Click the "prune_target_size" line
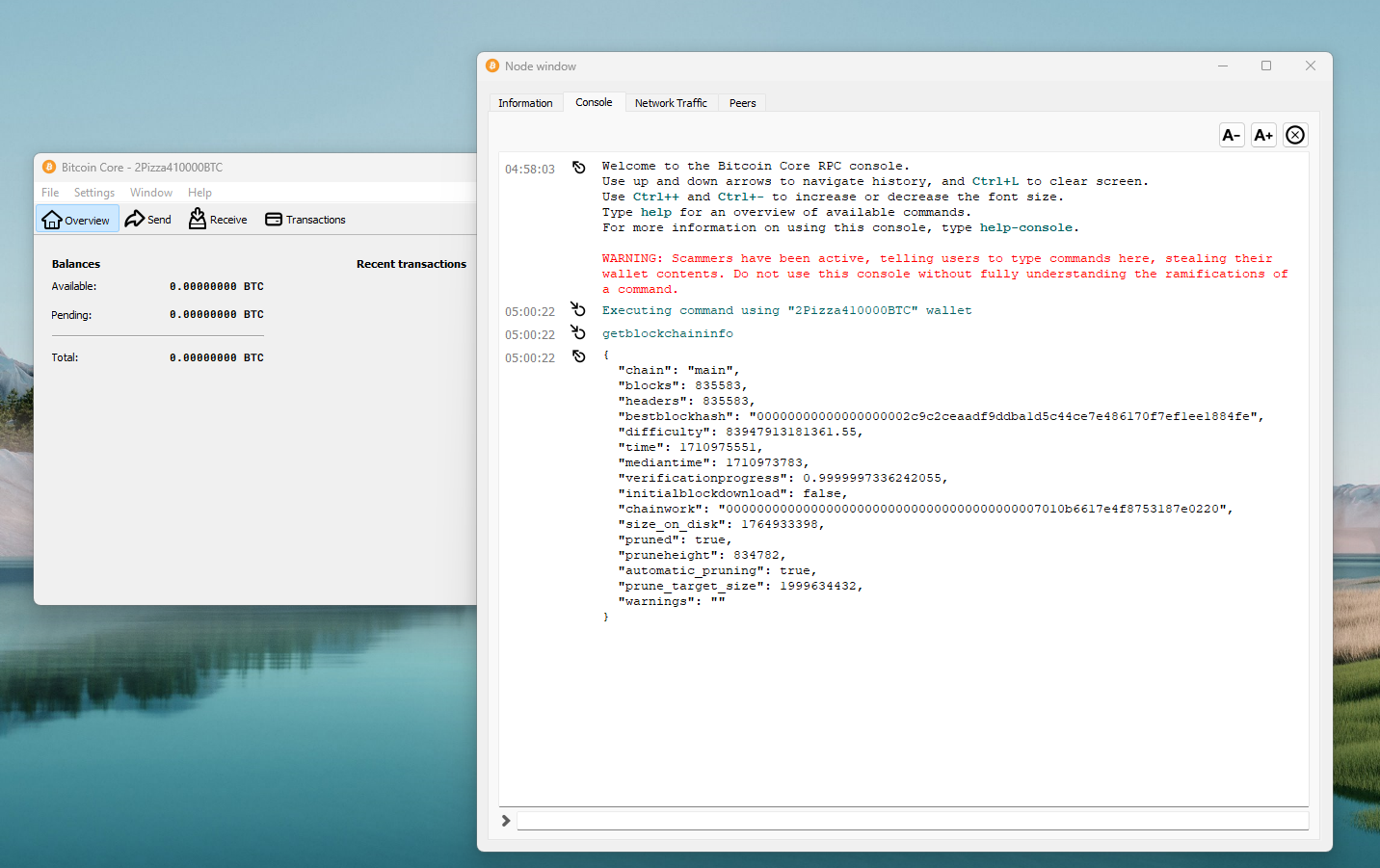Viewport: 1380px width, 868px height. 740,586
